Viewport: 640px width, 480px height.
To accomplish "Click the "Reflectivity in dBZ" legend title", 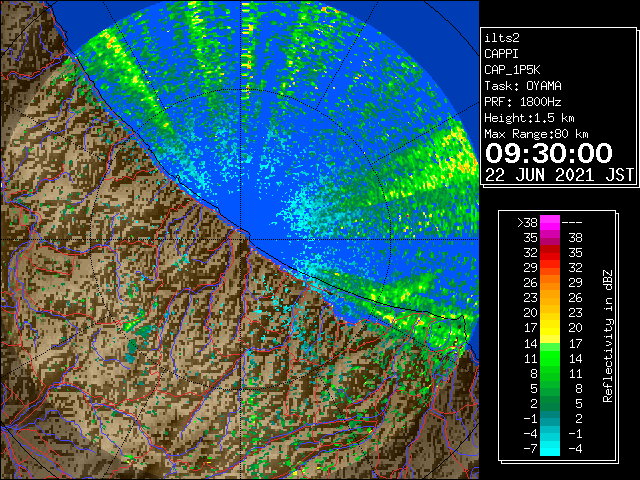I will (x=608, y=336).
